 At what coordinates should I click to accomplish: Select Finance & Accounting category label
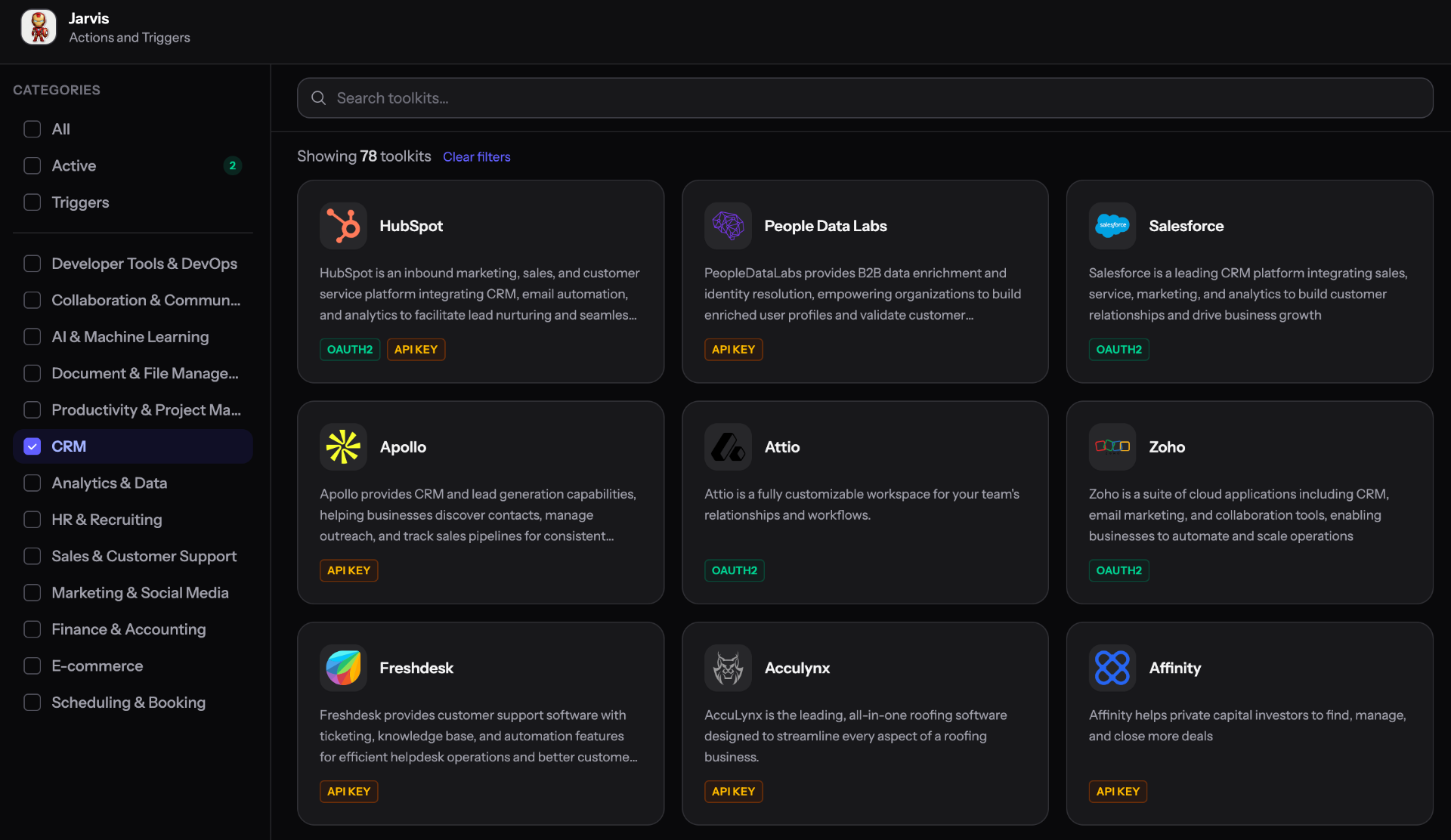(x=128, y=629)
